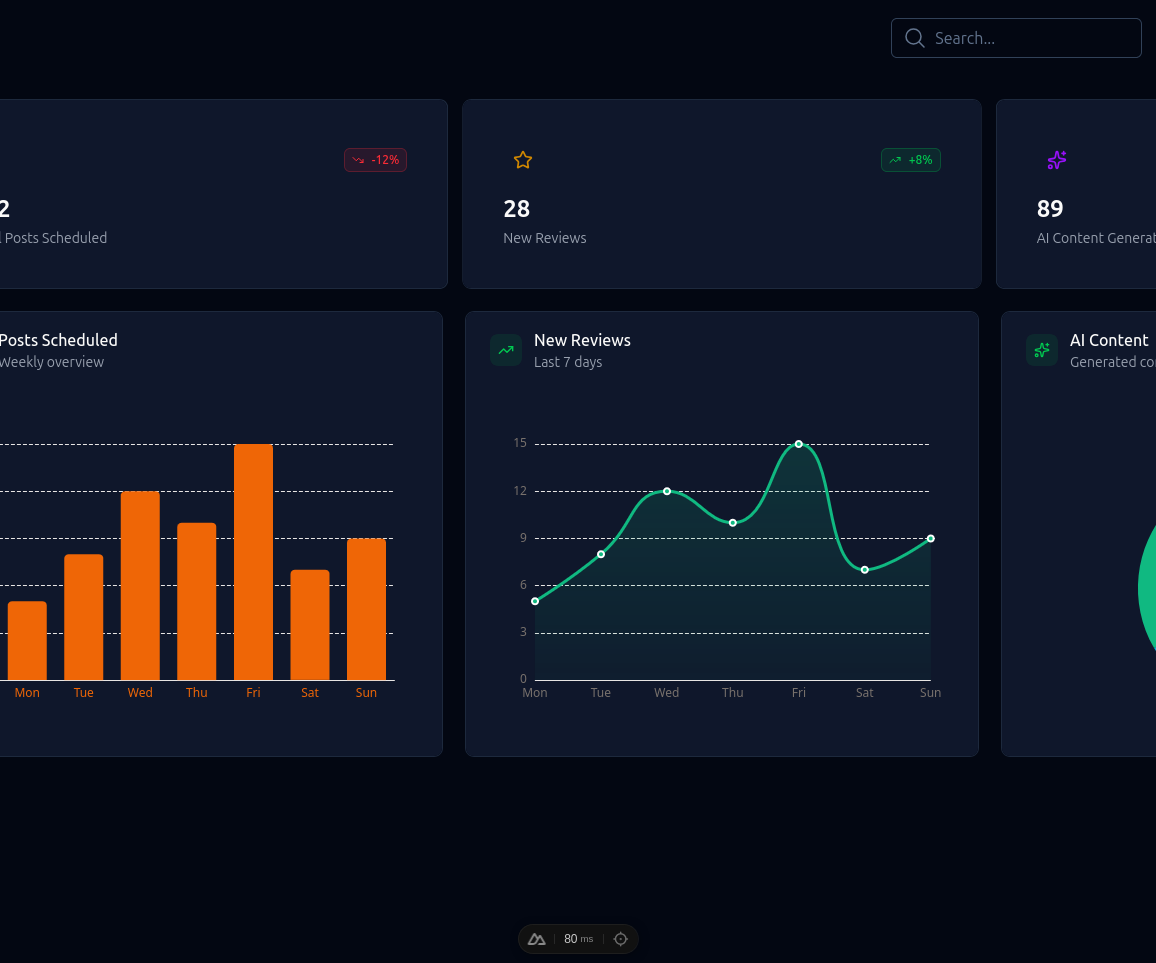Click the trending-up icon beside New Reviews chart title
Image resolution: width=1156 pixels, height=963 pixels.
tap(506, 350)
